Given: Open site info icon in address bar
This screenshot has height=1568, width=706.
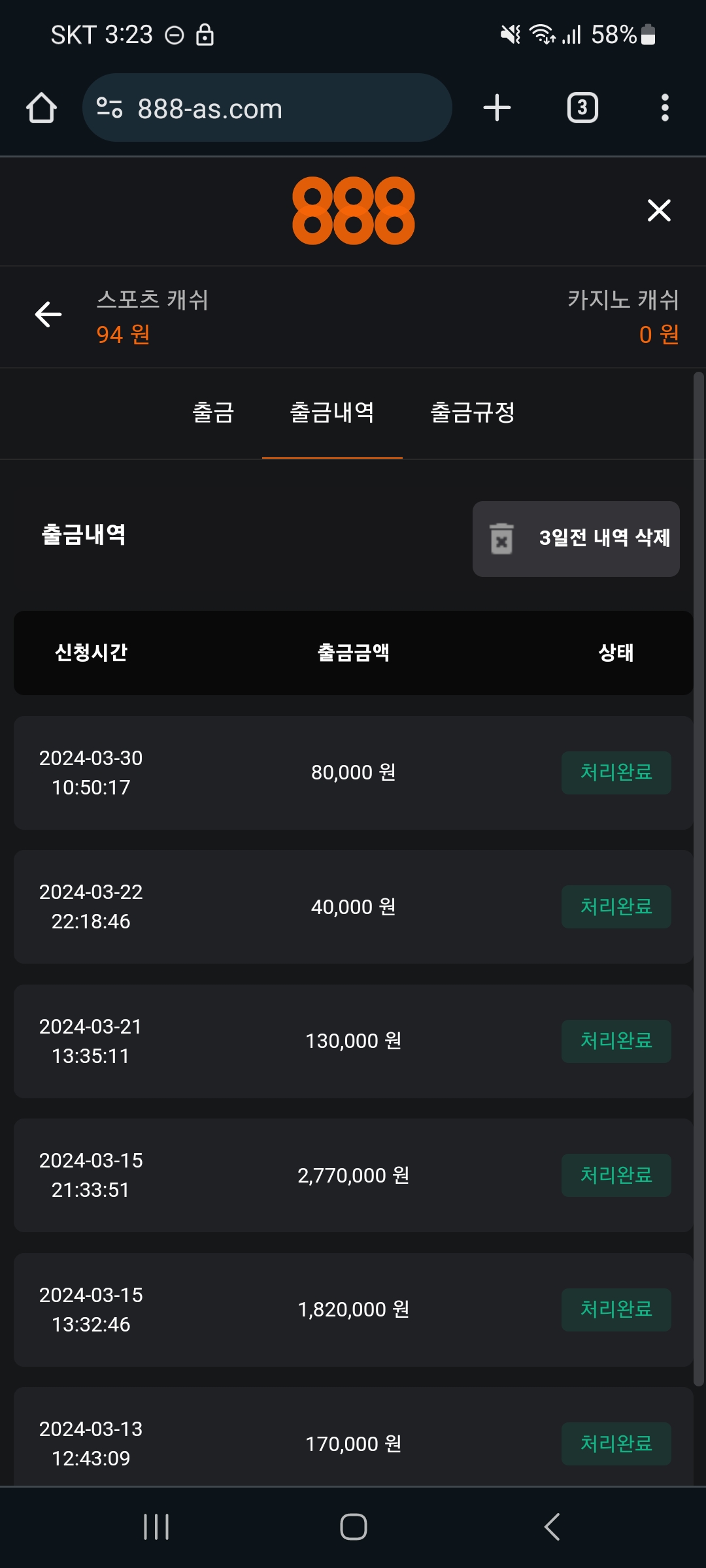Looking at the screenshot, I should 109,108.
